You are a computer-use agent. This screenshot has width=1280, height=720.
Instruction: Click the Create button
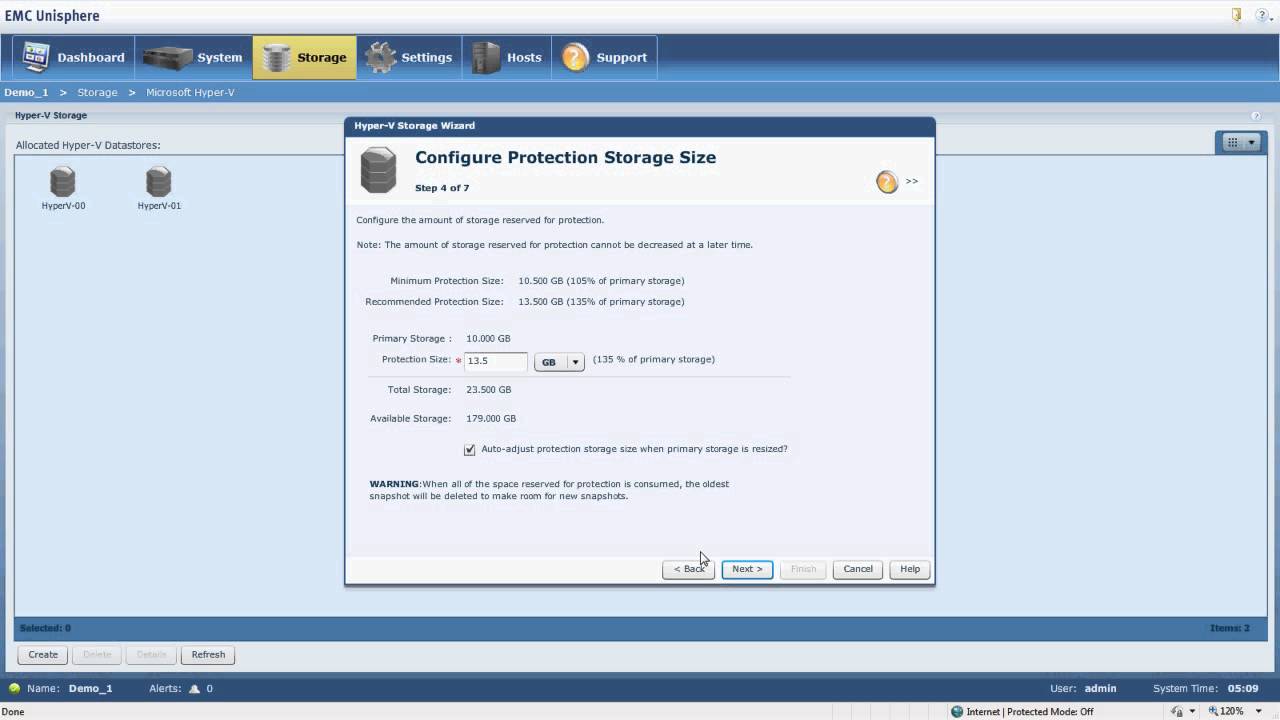click(43, 655)
